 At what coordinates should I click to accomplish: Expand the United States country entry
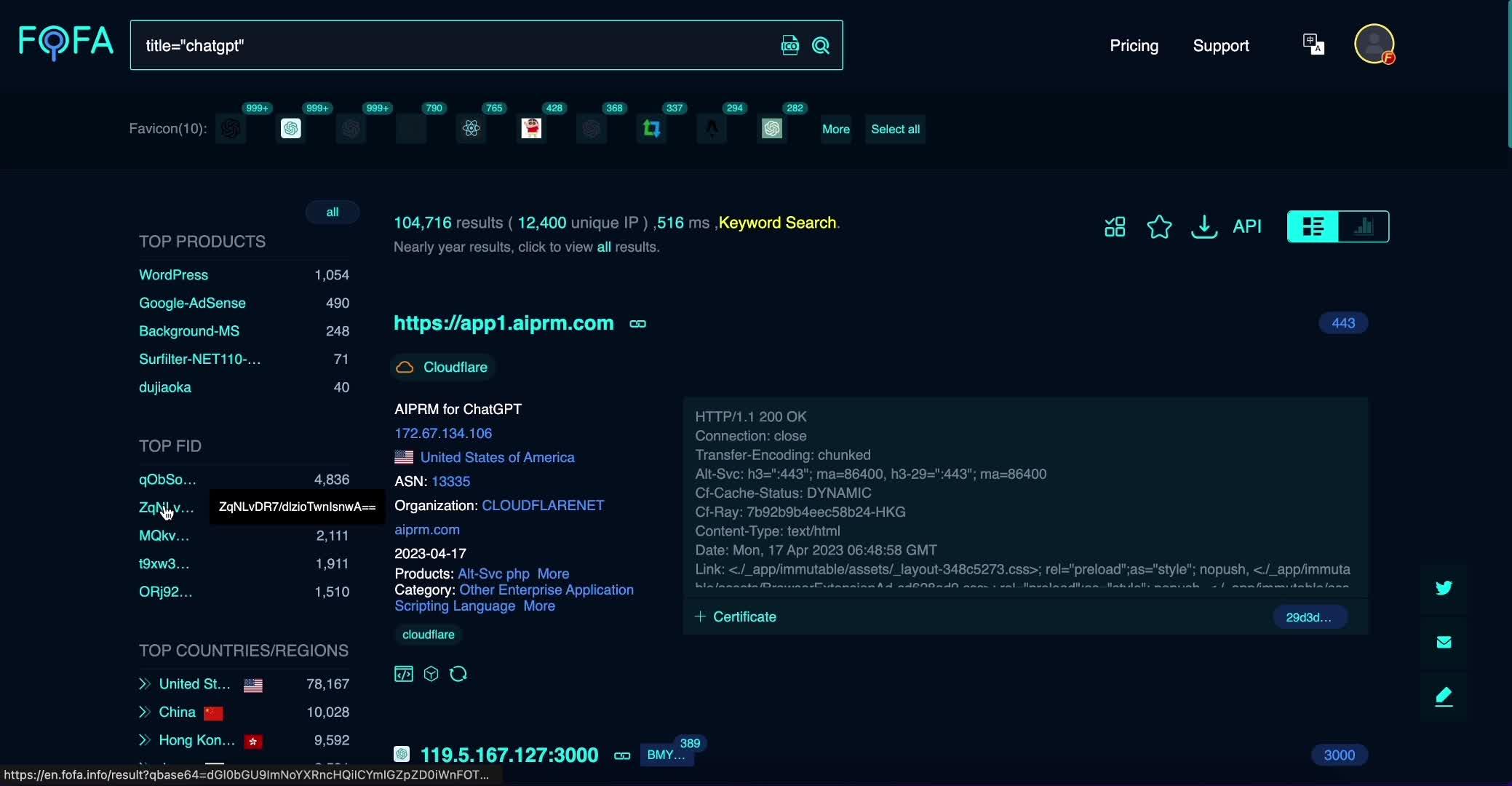coord(145,684)
